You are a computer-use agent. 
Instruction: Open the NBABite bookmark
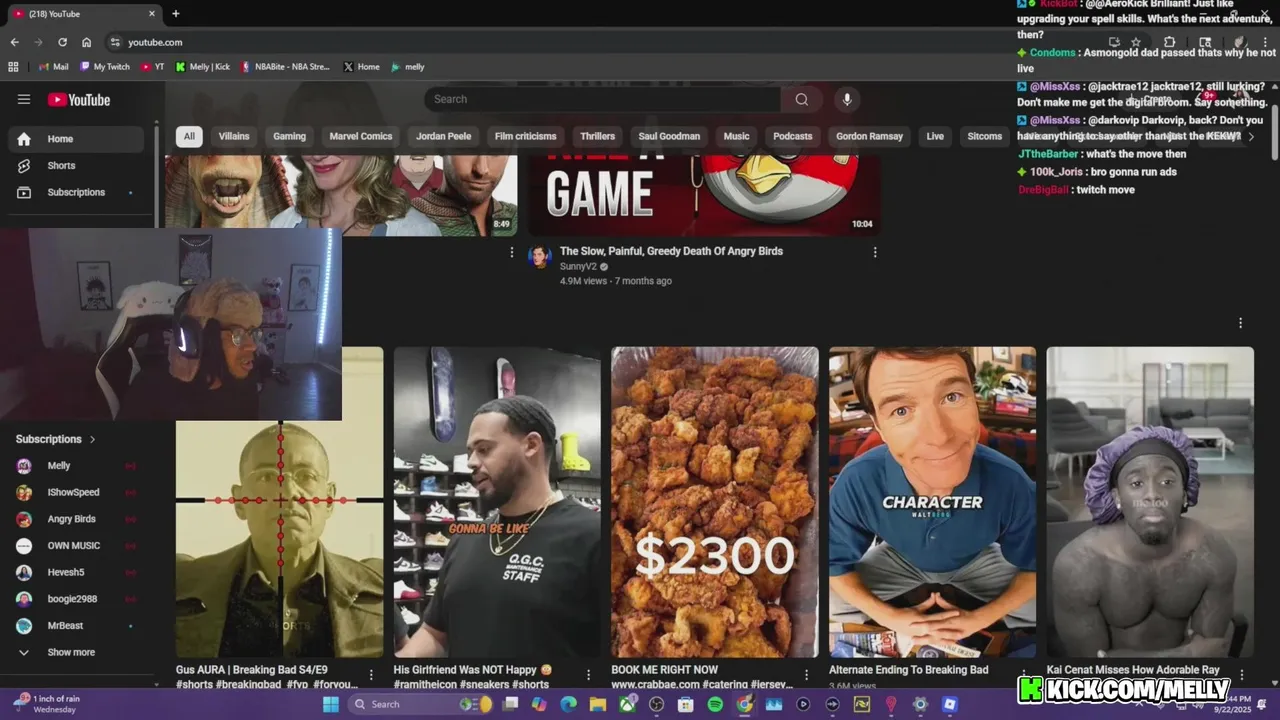285,67
